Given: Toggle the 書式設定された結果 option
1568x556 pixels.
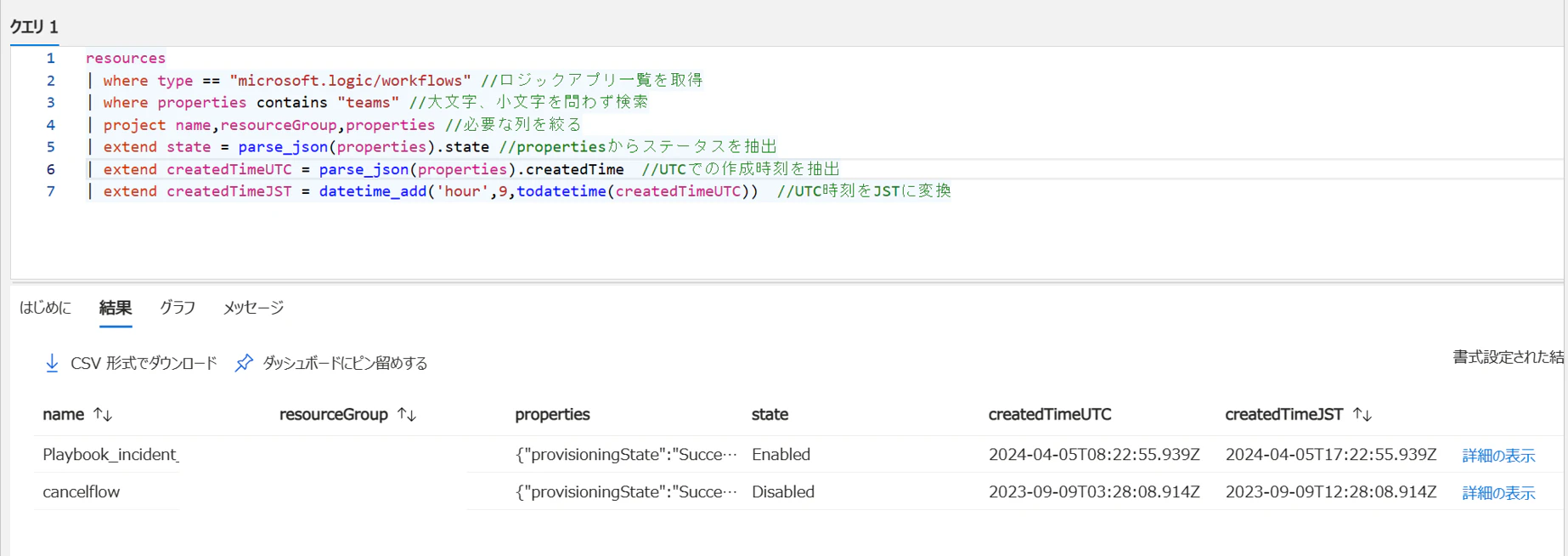Looking at the screenshot, I should click(1509, 357).
